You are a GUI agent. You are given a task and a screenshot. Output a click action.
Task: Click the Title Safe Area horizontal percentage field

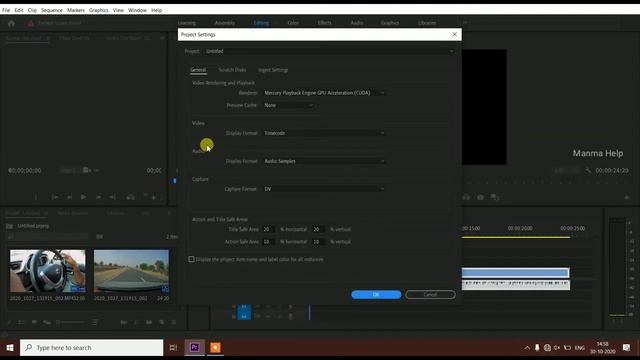268,229
